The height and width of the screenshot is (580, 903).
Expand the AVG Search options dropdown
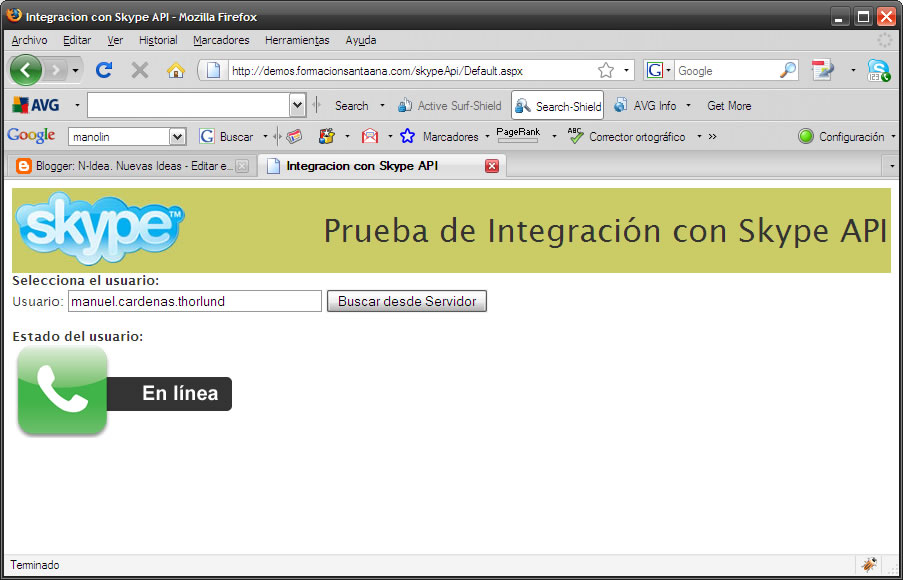click(381, 105)
